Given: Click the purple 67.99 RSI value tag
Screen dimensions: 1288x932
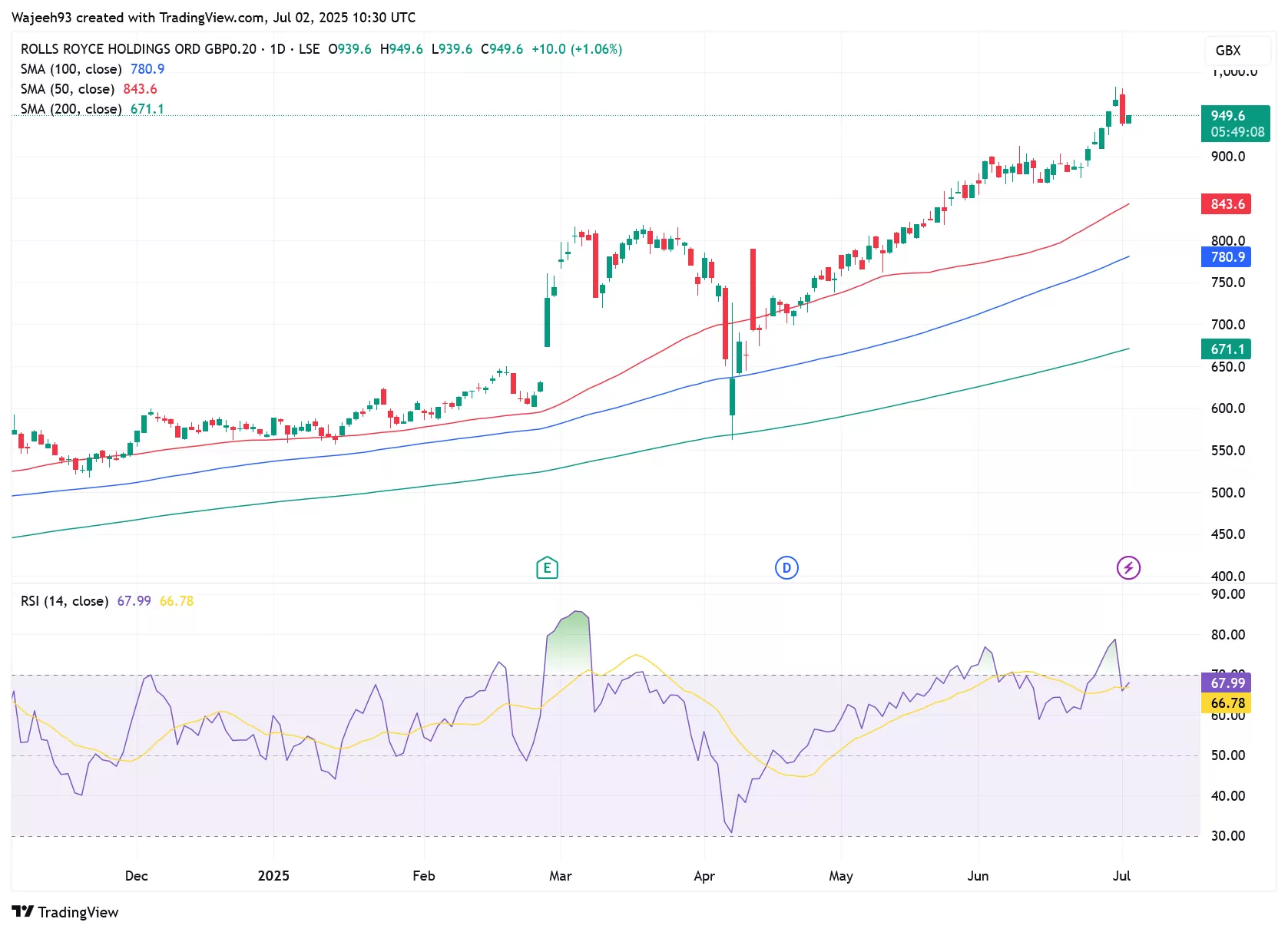Looking at the screenshot, I should (1226, 682).
